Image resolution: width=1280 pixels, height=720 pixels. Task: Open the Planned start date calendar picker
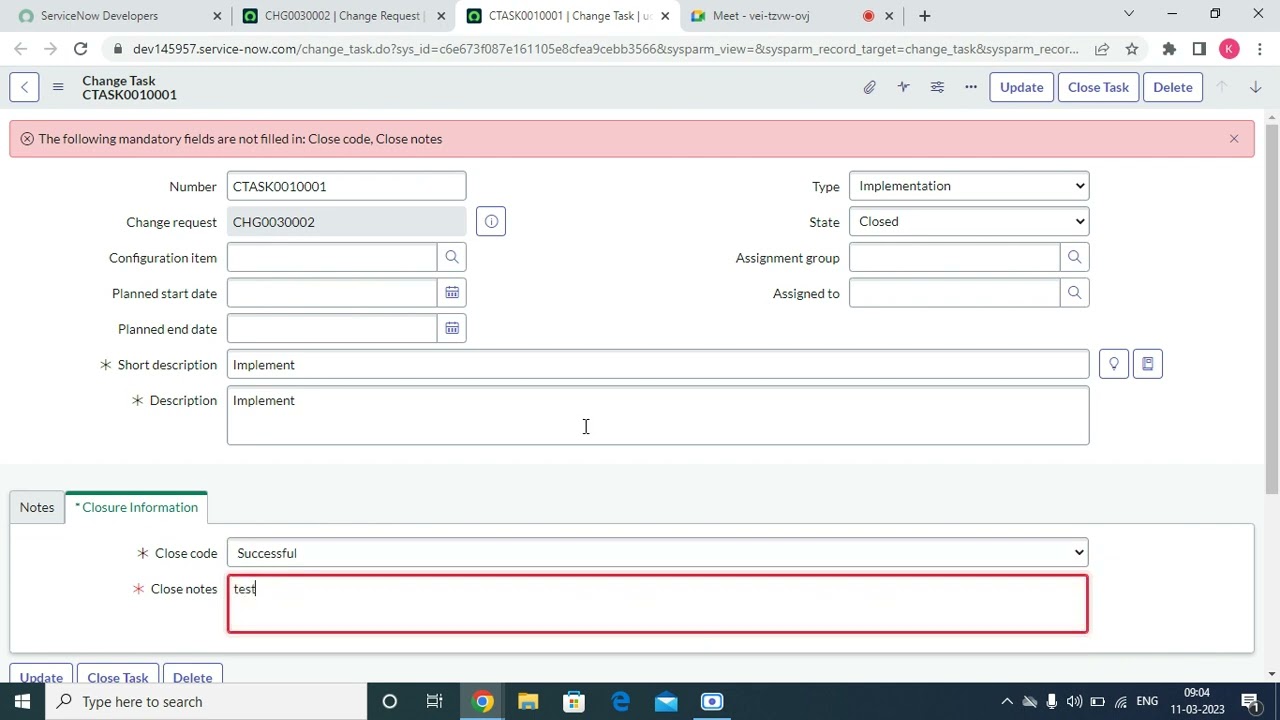[x=452, y=293]
